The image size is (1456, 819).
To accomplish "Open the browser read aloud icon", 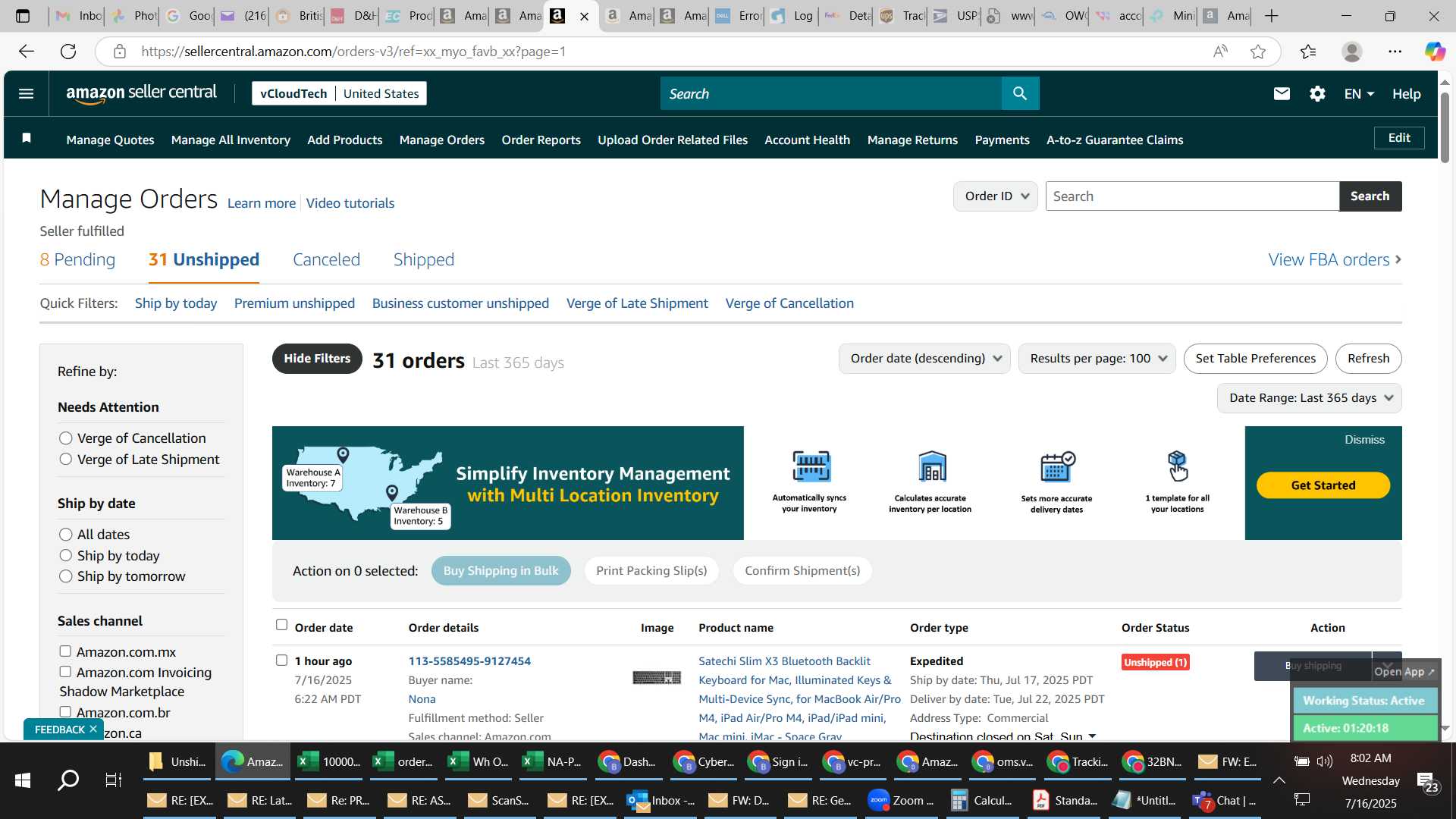I will [1220, 52].
